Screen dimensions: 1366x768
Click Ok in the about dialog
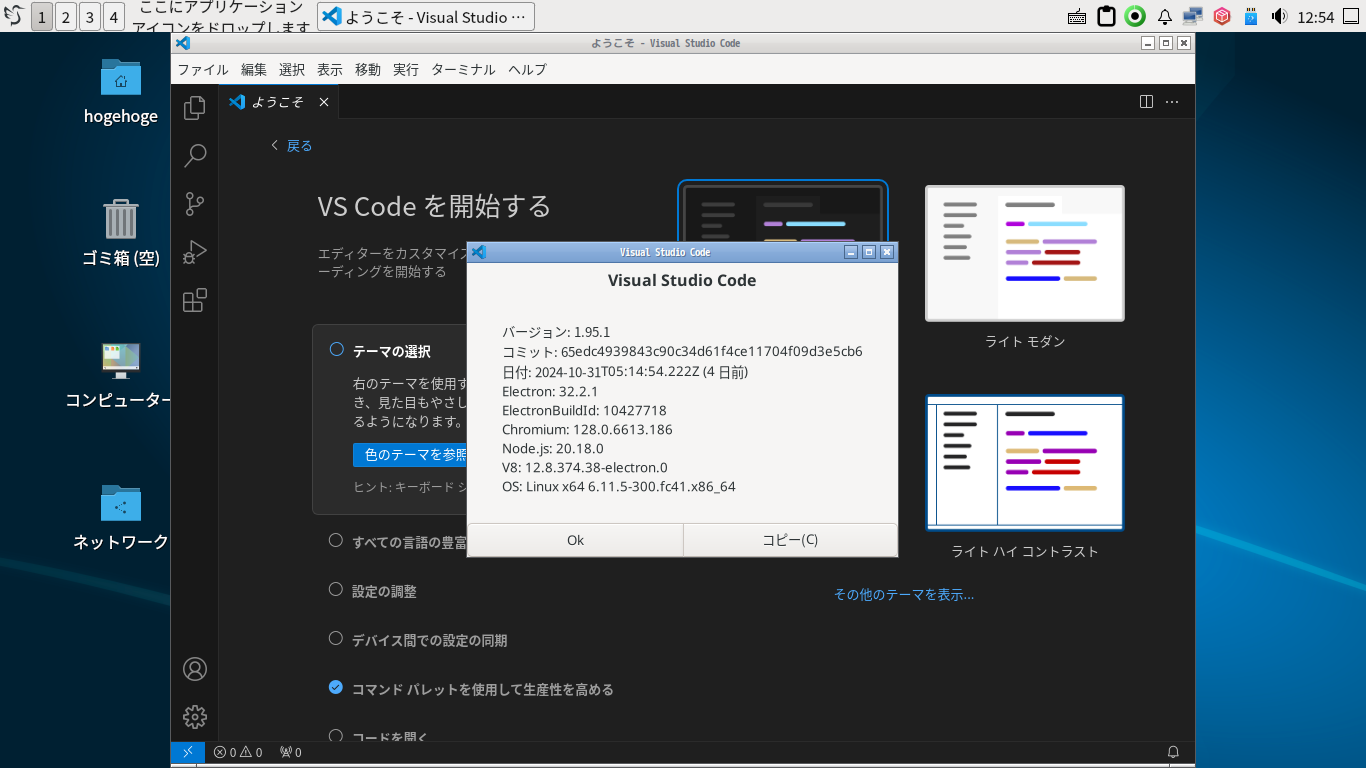575,540
